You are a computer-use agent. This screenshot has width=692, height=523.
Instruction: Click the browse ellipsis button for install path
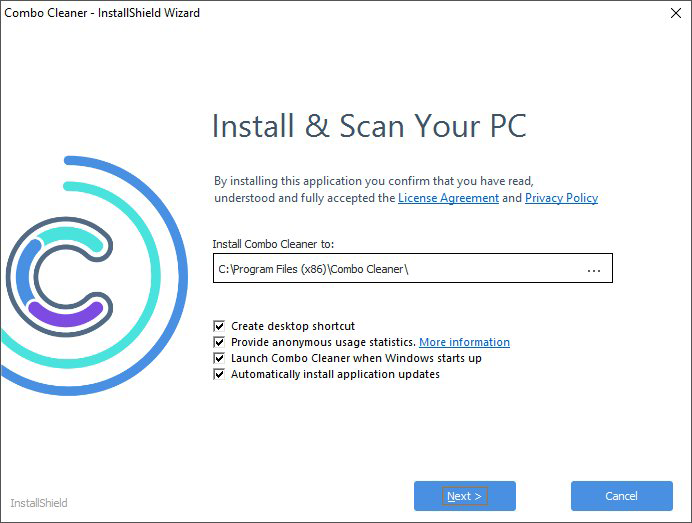tap(594, 270)
